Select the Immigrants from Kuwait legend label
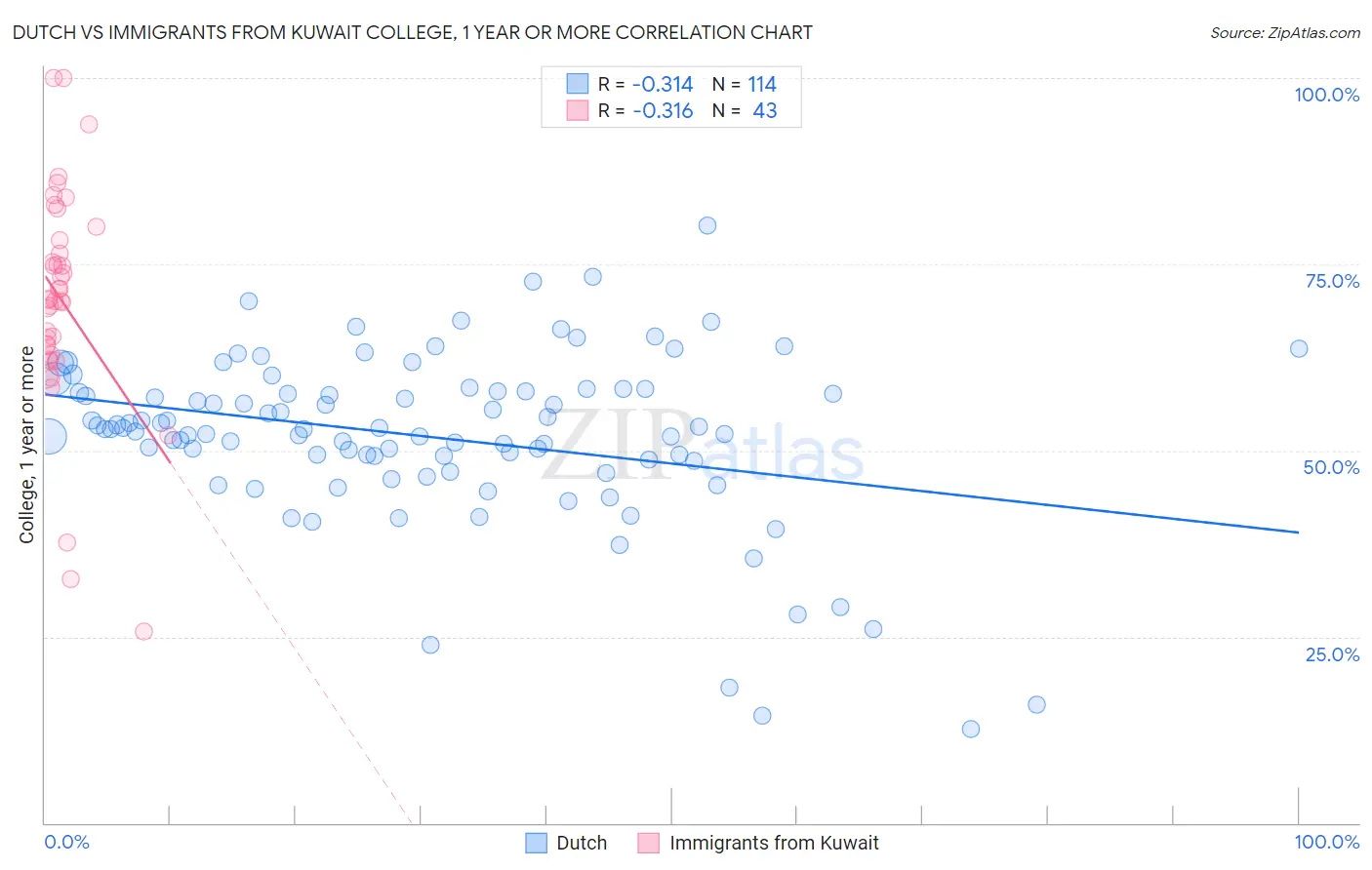Screen dimensions: 1372x870 pos(775,843)
